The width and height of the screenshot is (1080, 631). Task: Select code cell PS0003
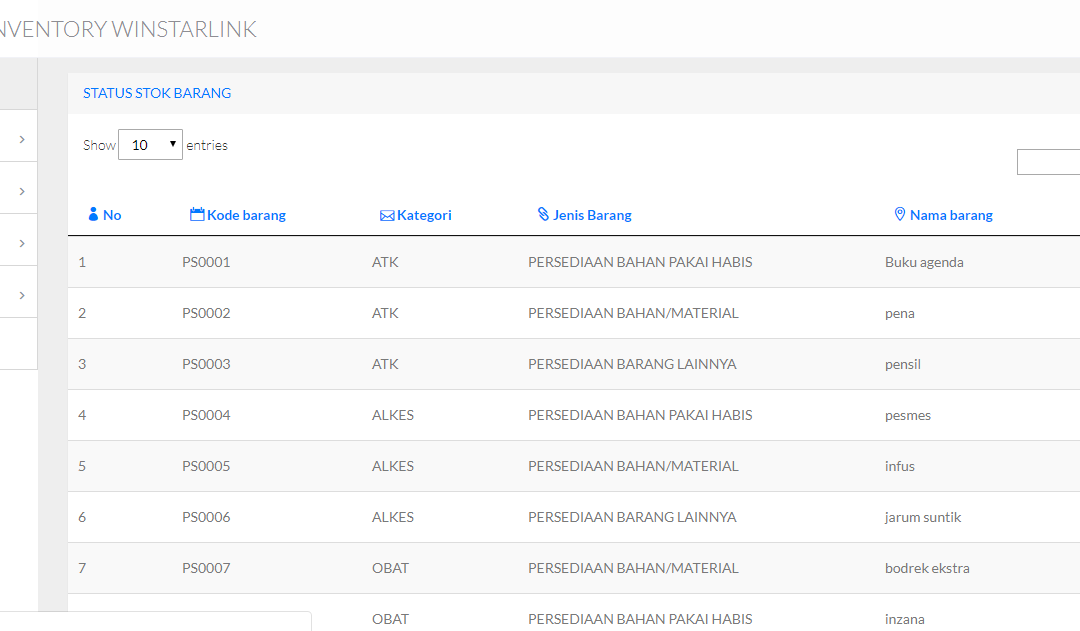[206, 364]
